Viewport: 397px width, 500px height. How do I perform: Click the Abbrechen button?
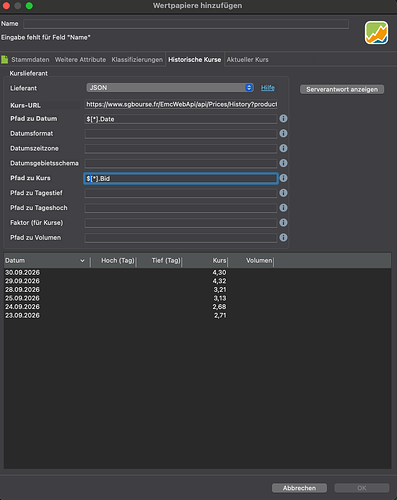tap(299, 488)
